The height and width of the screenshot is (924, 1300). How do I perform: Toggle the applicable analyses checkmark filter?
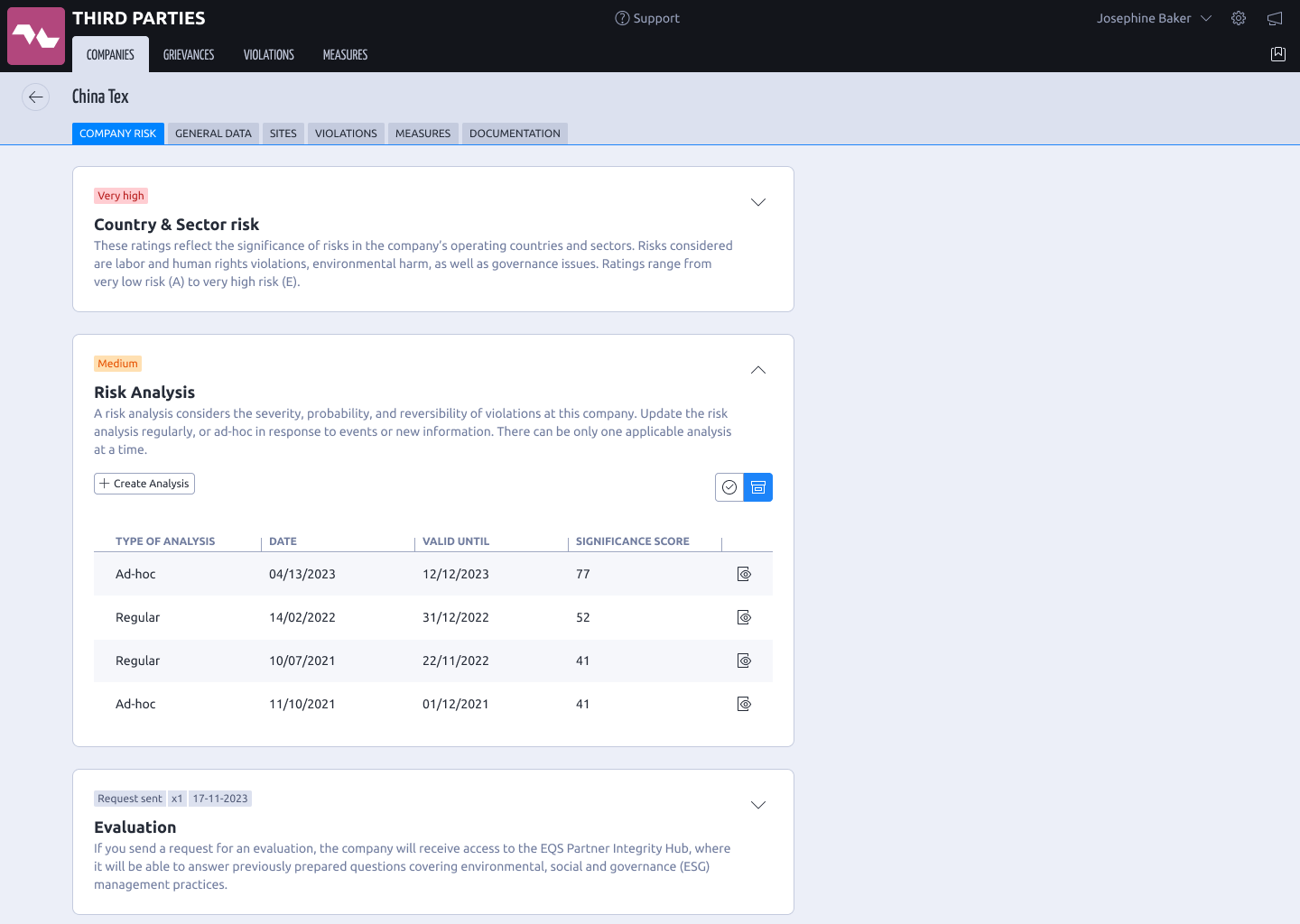729,487
